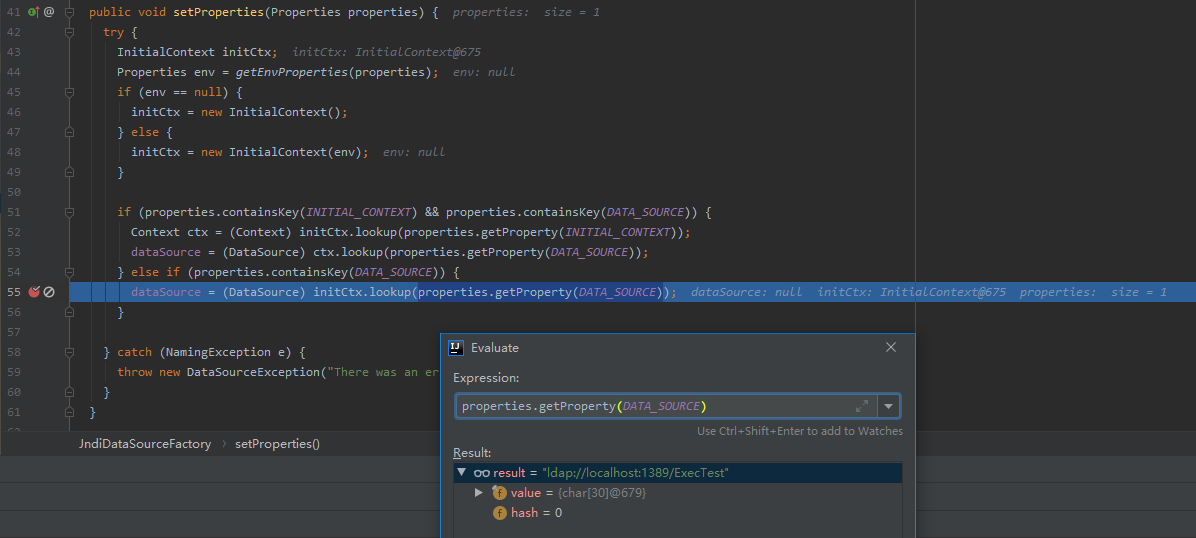This screenshot has width=1196, height=538.
Task: Fold the setProperties method at line 41
Action: pyautogui.click(x=69, y=12)
